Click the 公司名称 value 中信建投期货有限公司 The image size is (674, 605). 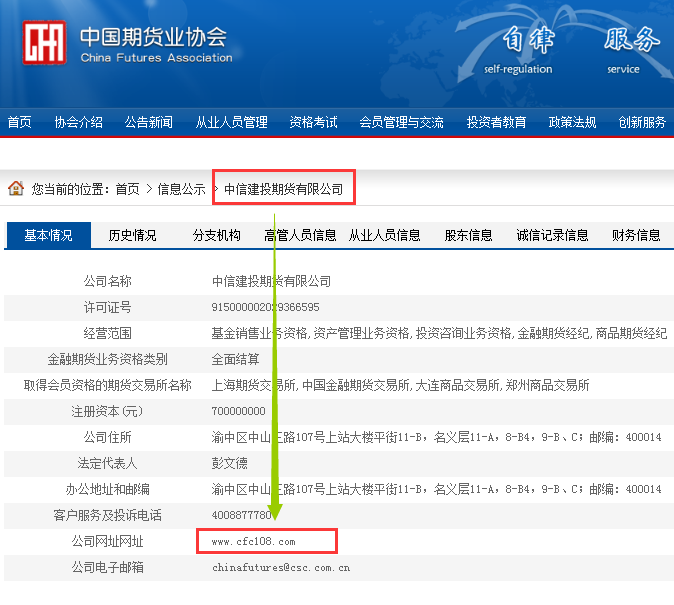point(271,281)
